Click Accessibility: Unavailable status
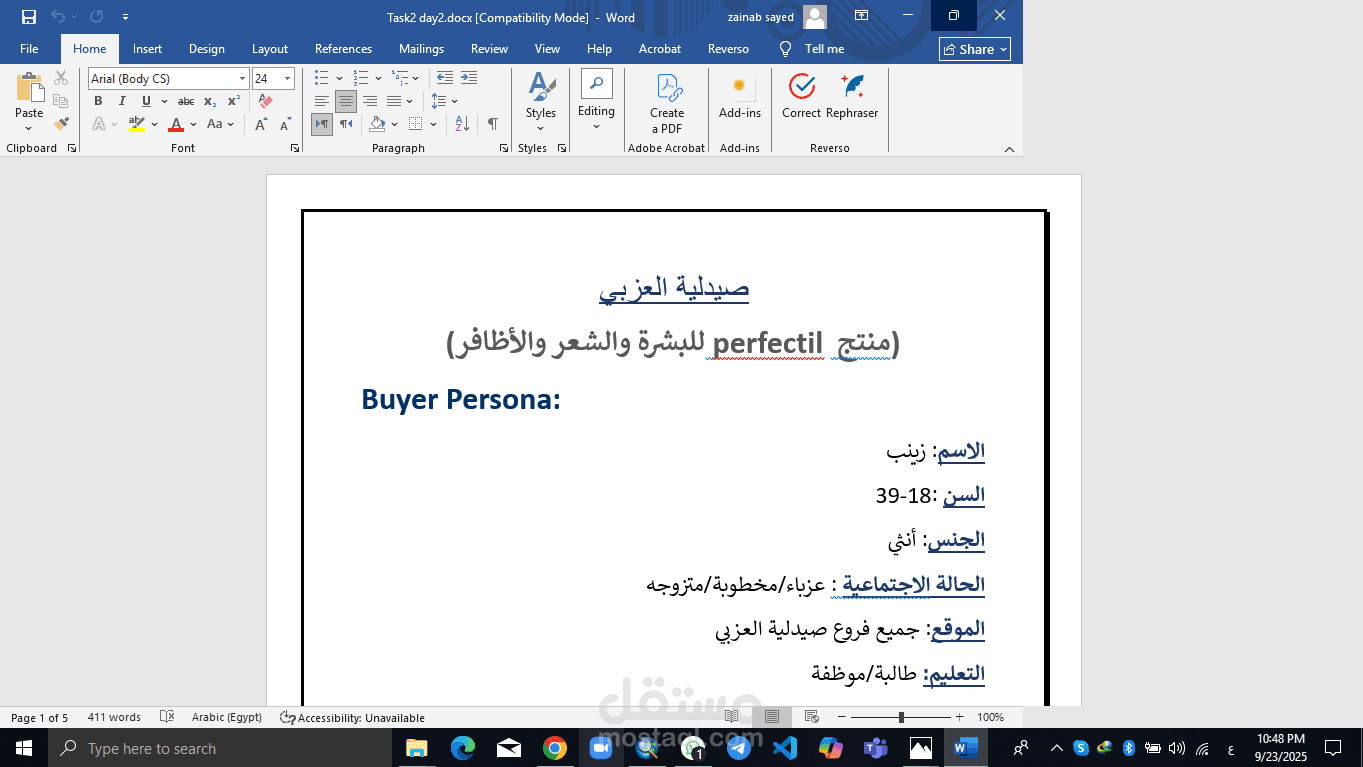The width and height of the screenshot is (1363, 767). (352, 717)
